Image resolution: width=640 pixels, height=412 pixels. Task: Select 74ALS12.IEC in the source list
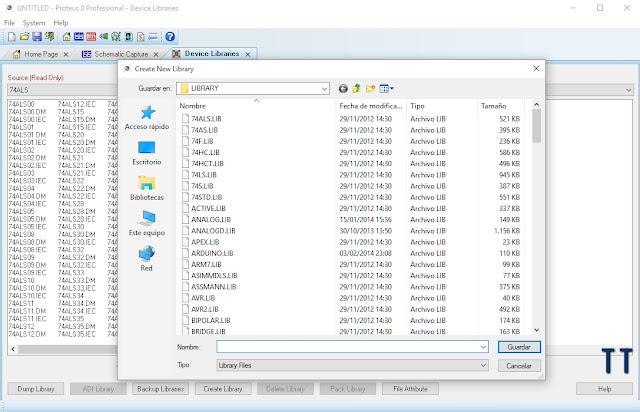[x=76, y=105]
